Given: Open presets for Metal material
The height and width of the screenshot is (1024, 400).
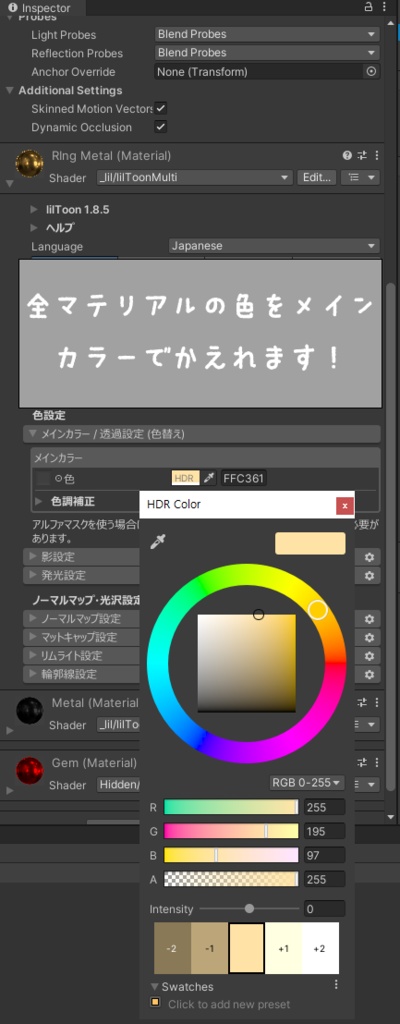Looking at the screenshot, I should pos(362,703).
